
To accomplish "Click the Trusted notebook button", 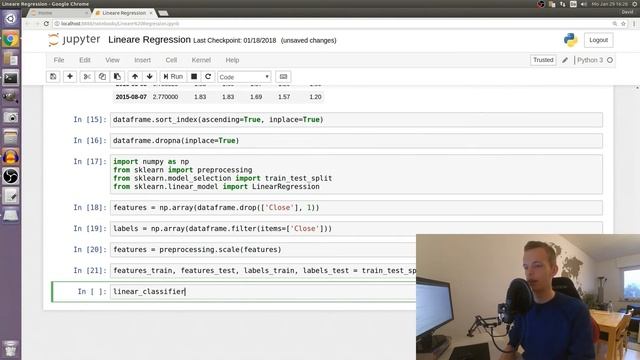I will (543, 60).
